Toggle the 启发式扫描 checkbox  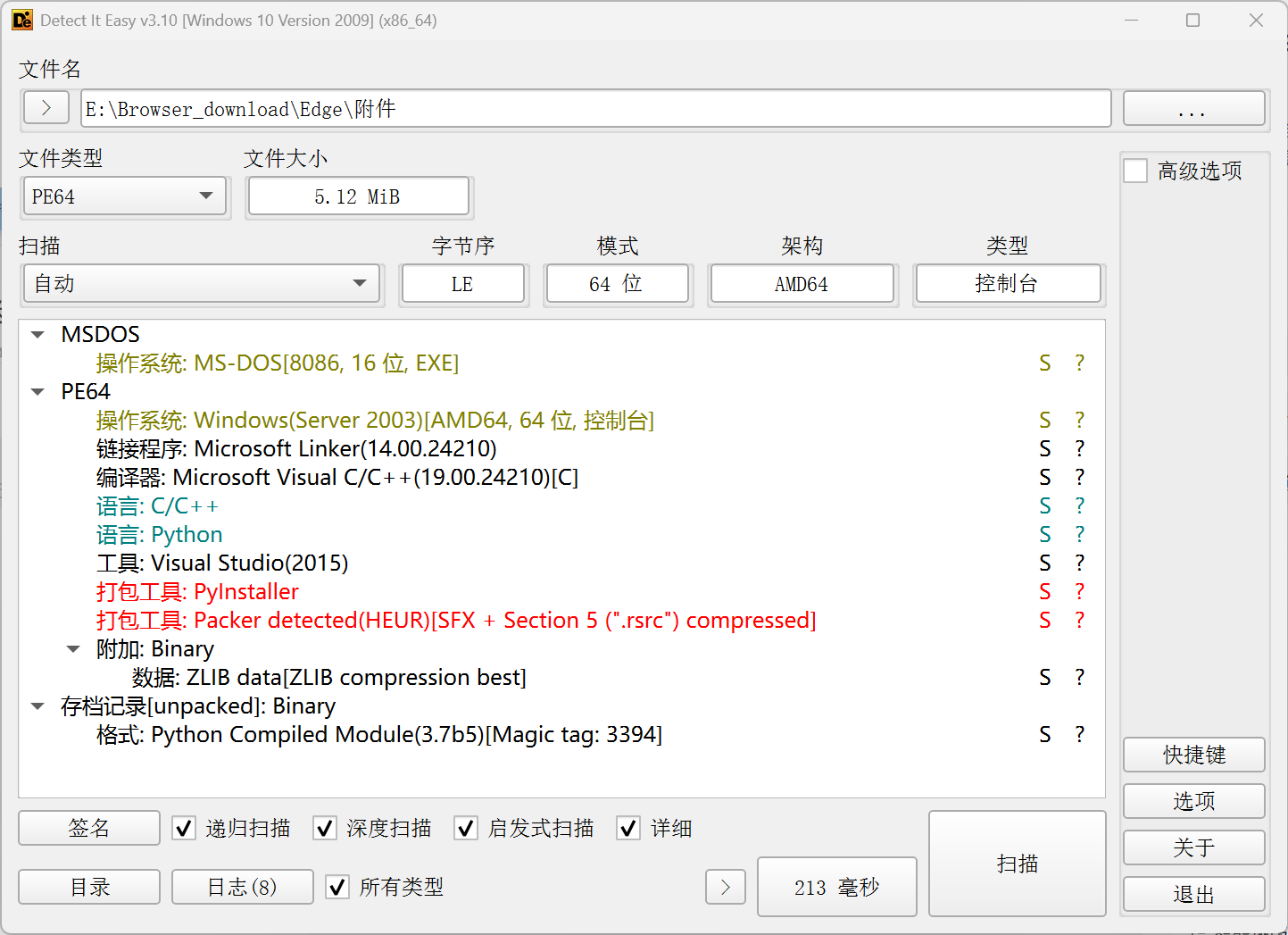[x=466, y=829]
